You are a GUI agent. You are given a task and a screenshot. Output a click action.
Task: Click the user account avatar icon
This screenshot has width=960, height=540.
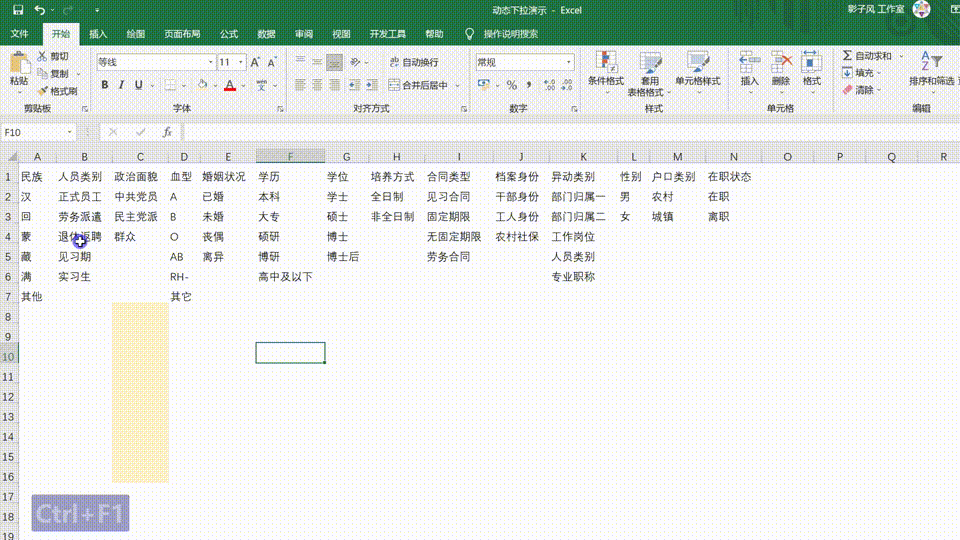921,9
